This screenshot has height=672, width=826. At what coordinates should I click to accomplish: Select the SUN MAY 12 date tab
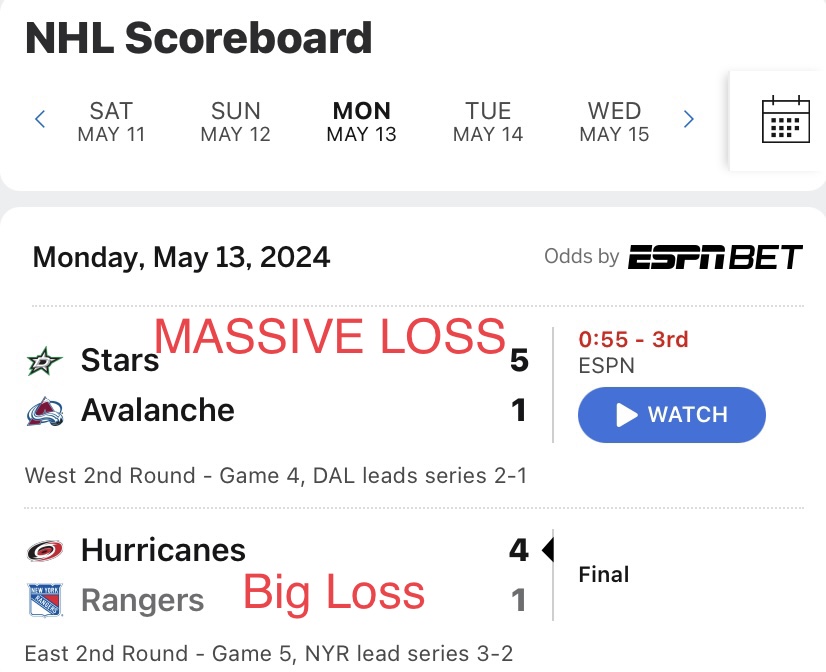click(x=235, y=122)
